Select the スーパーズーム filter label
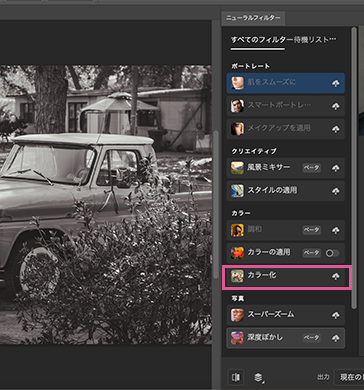The width and height of the screenshot is (364, 390). 271,314
